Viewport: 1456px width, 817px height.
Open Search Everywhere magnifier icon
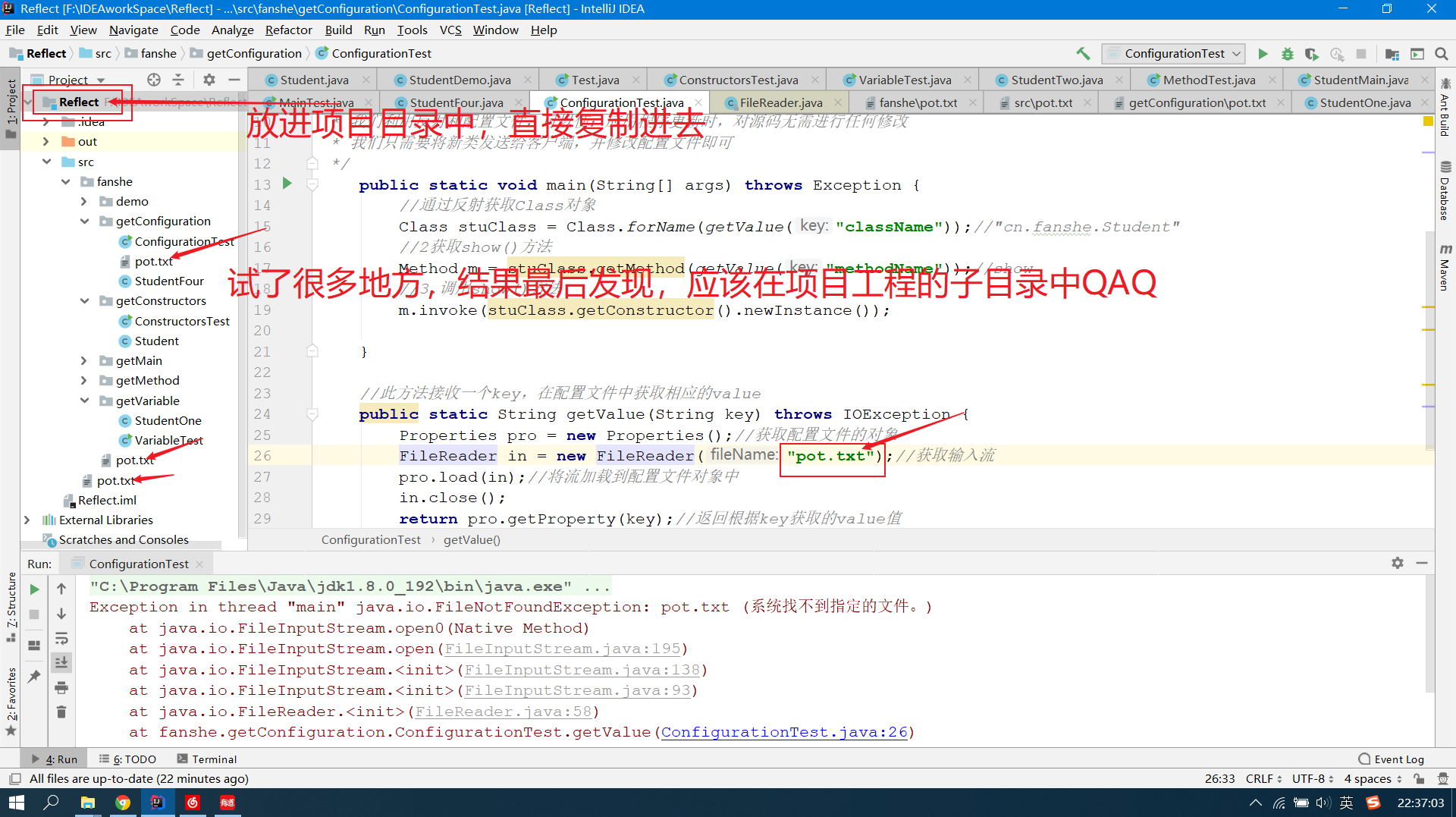[1442, 54]
